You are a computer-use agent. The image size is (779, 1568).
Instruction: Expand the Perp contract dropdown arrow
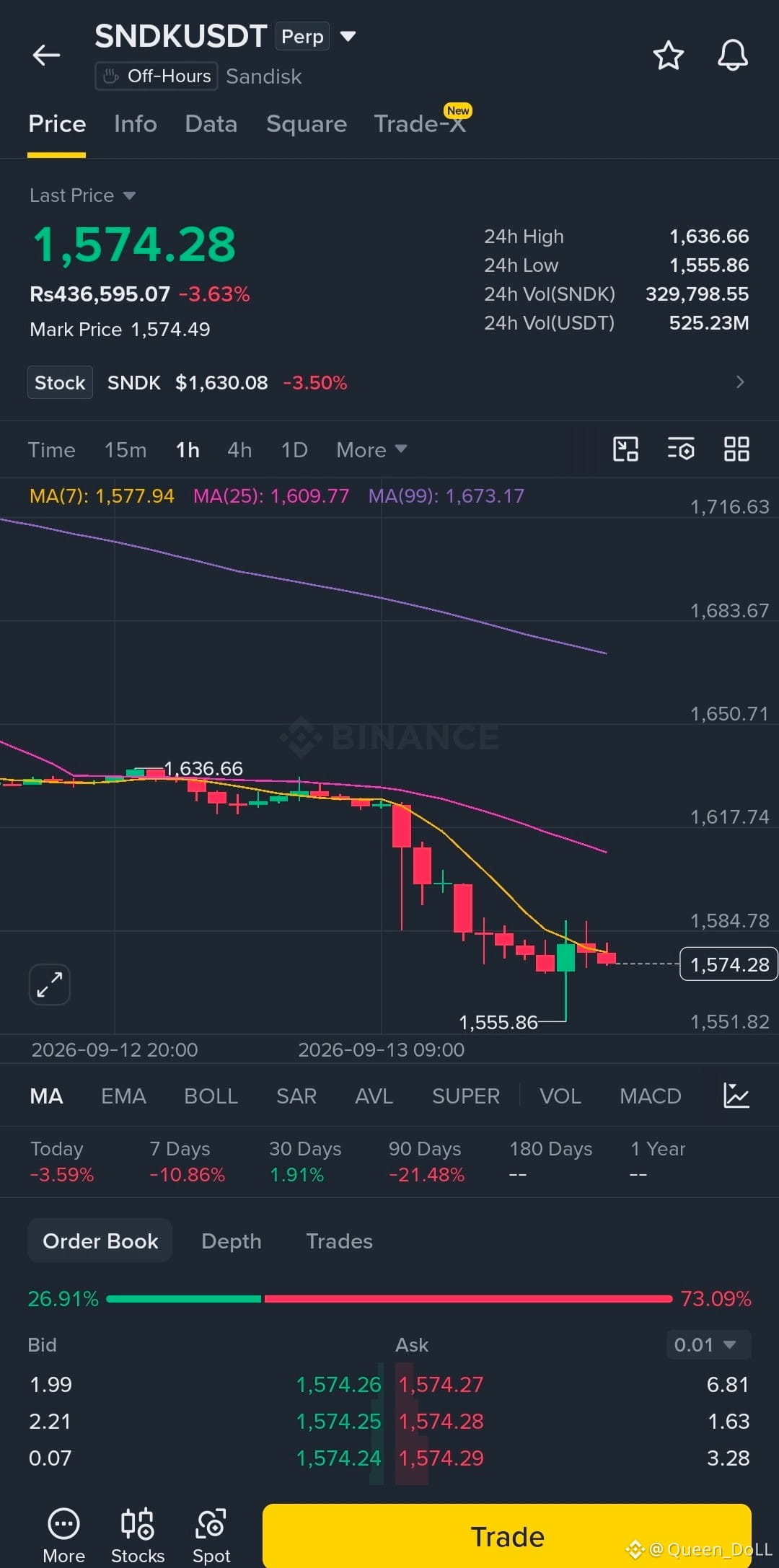tap(348, 36)
